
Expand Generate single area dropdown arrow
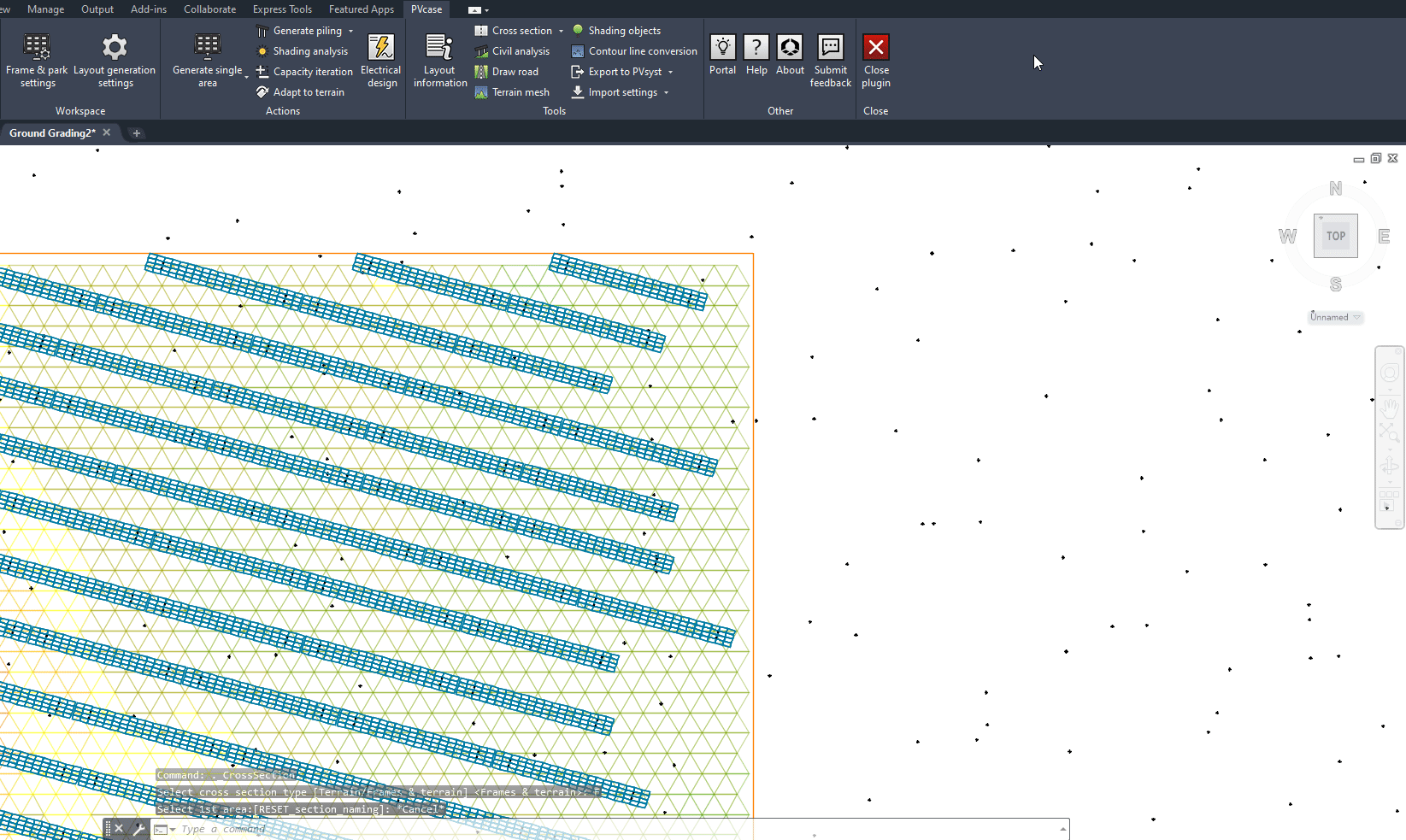247,77
